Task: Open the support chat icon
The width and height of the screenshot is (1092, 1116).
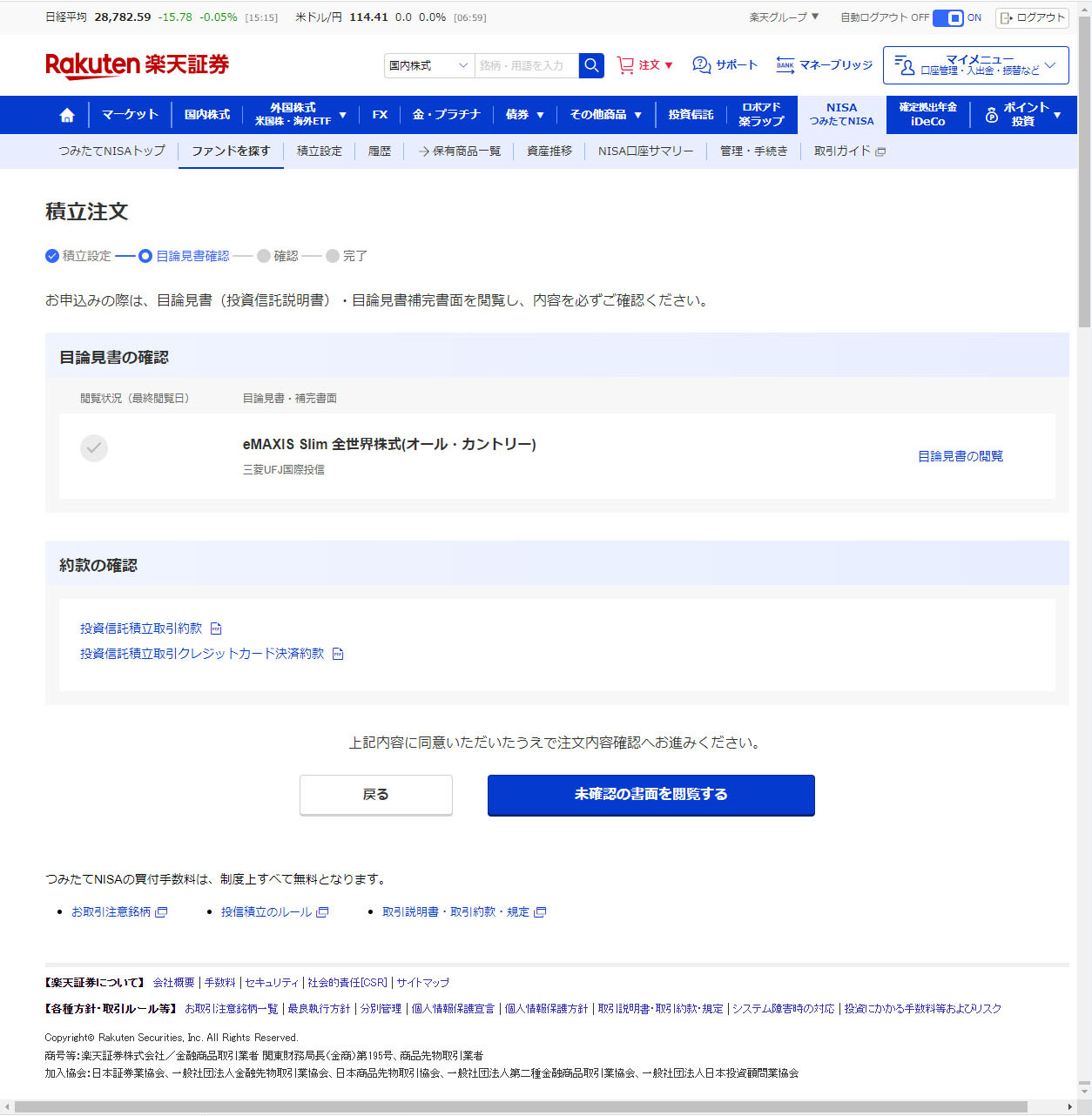Action: [701, 65]
